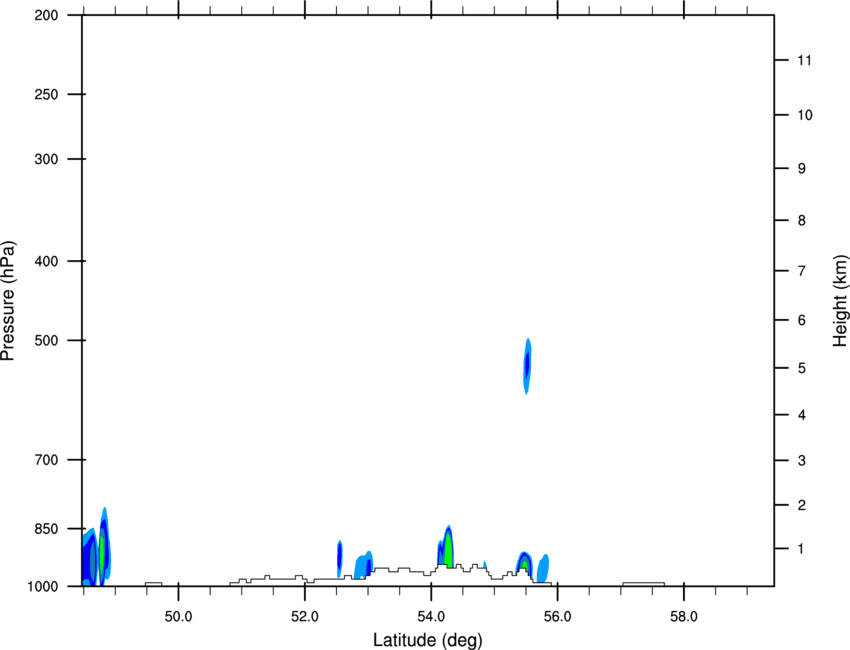850x650 pixels.
Task: Select the 700 pressure tick label
Action: [46, 460]
